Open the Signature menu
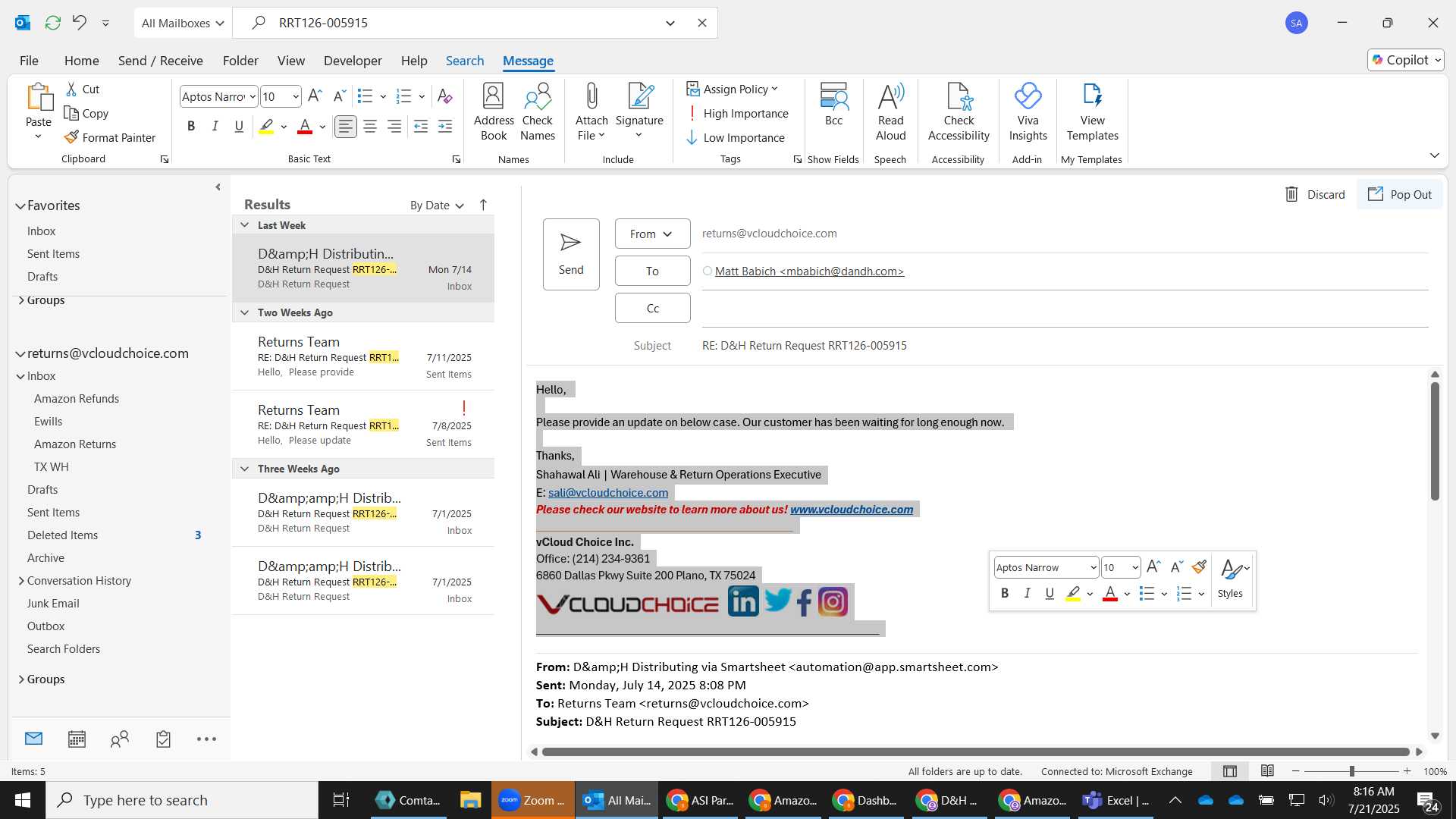 pyautogui.click(x=639, y=112)
